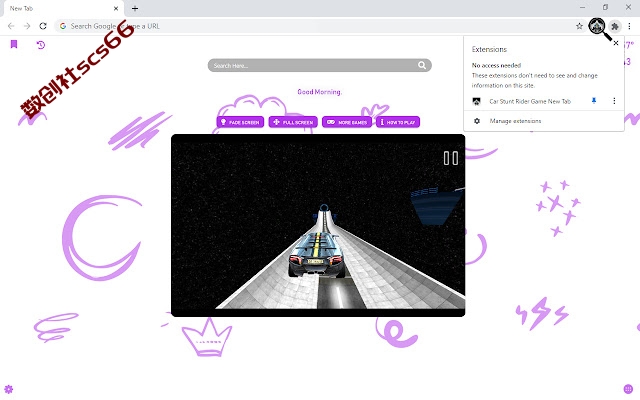Restore down the Chrome window
The image size is (640, 400).
pyautogui.click(x=605, y=7)
